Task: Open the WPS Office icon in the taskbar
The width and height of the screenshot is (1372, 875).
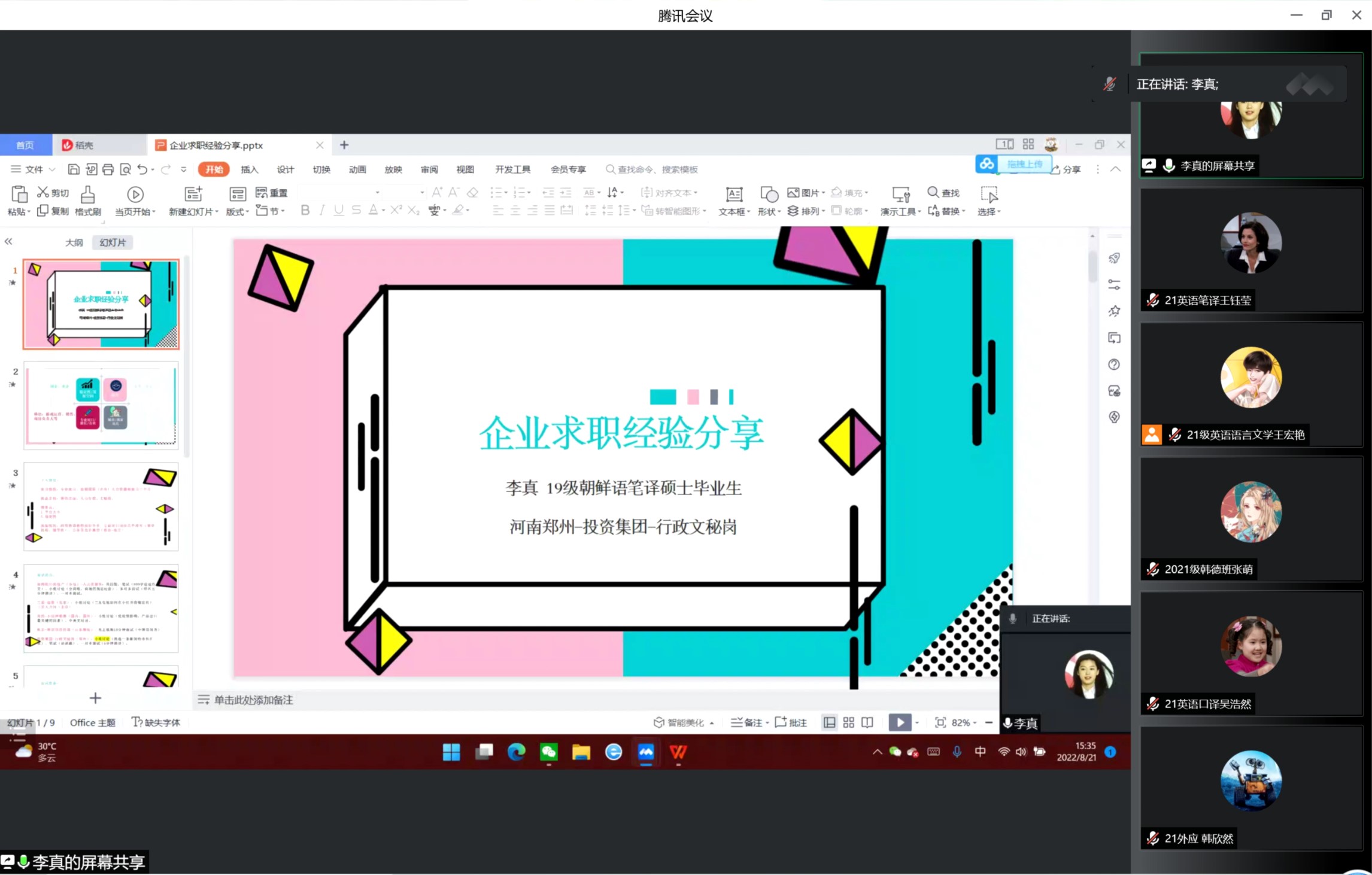Action: [x=678, y=752]
